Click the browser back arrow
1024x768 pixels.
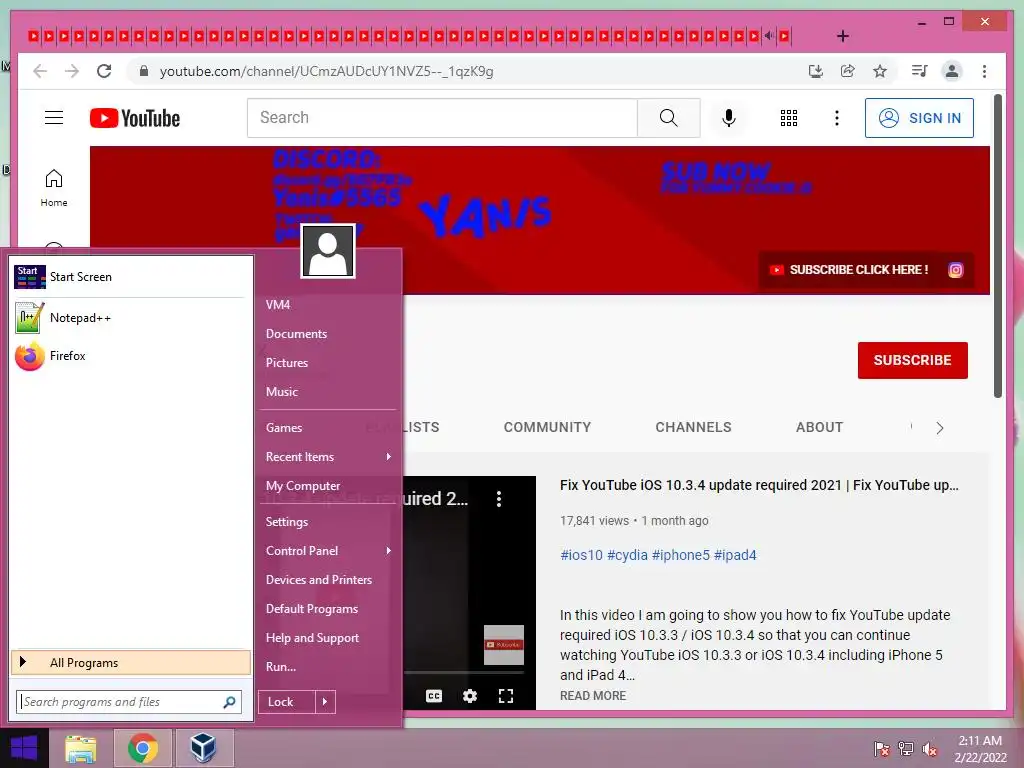[x=40, y=71]
